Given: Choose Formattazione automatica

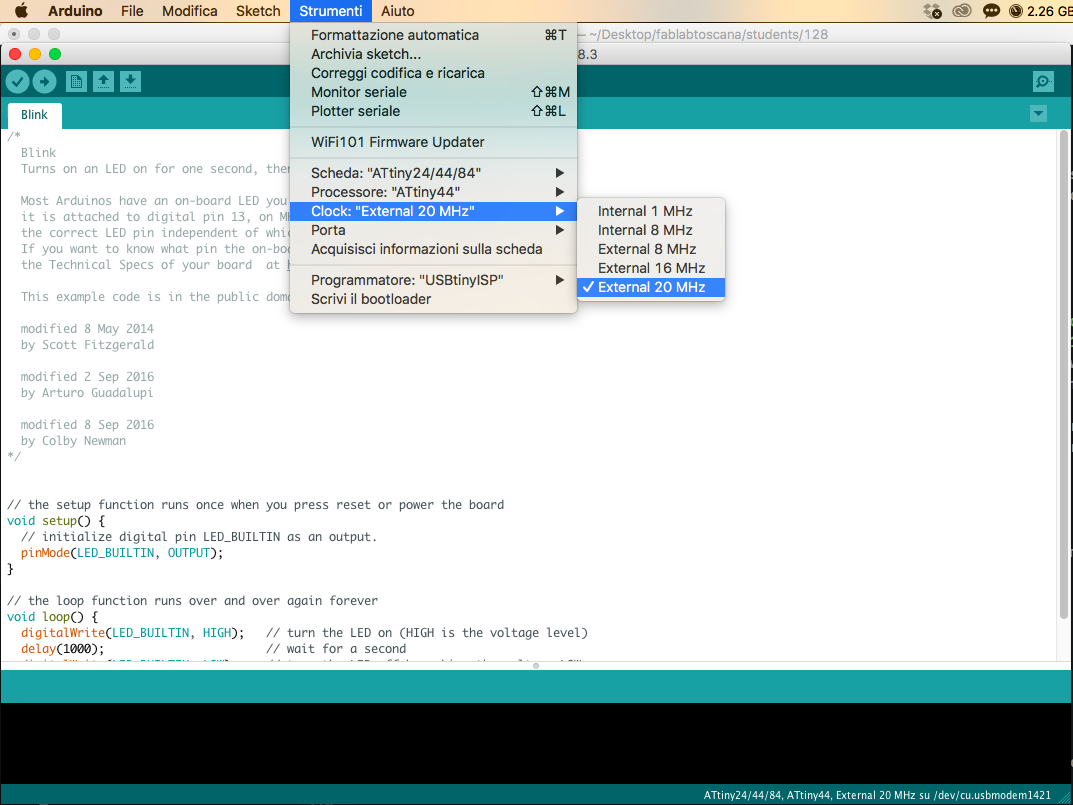Looking at the screenshot, I should (433, 35).
